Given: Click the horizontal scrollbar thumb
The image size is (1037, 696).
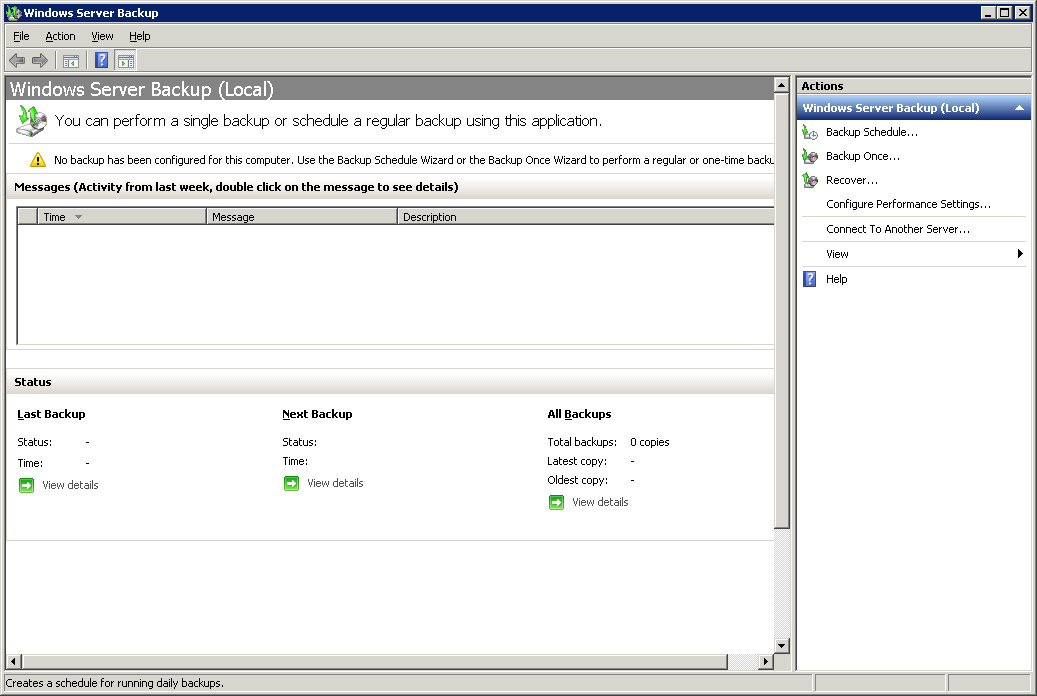Looking at the screenshot, I should point(374,661).
